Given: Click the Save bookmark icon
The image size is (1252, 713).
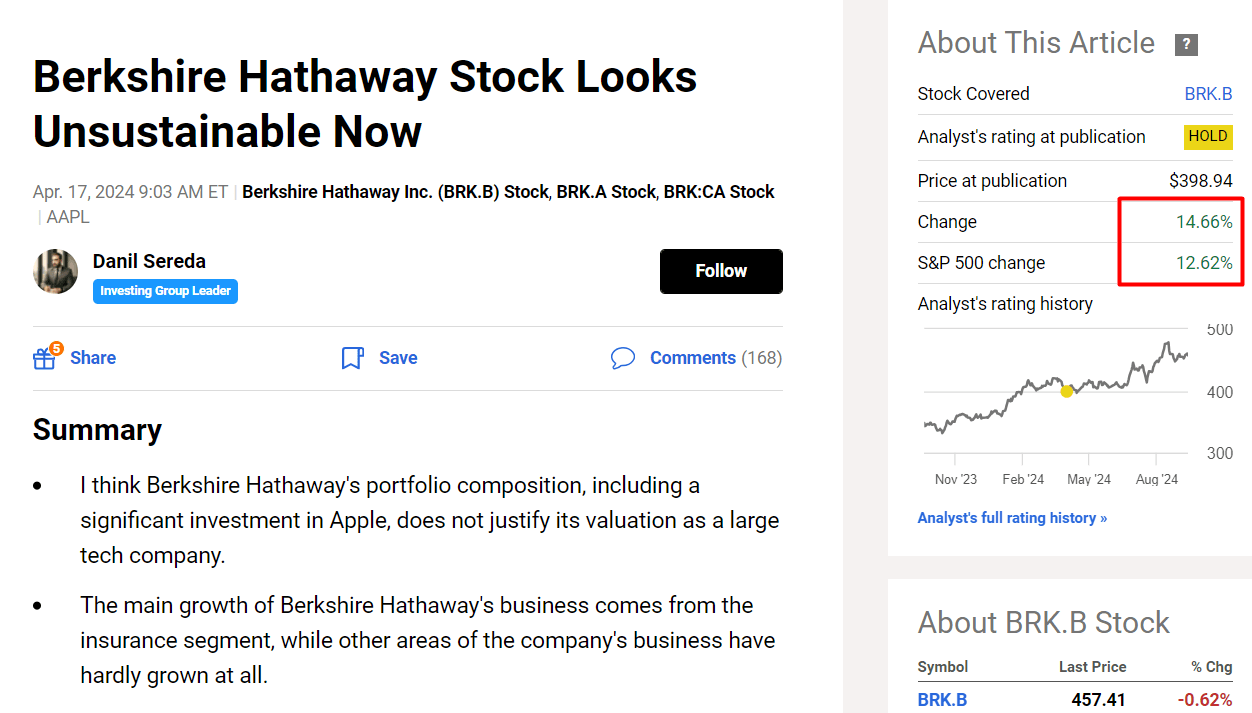Looking at the screenshot, I should [x=351, y=357].
